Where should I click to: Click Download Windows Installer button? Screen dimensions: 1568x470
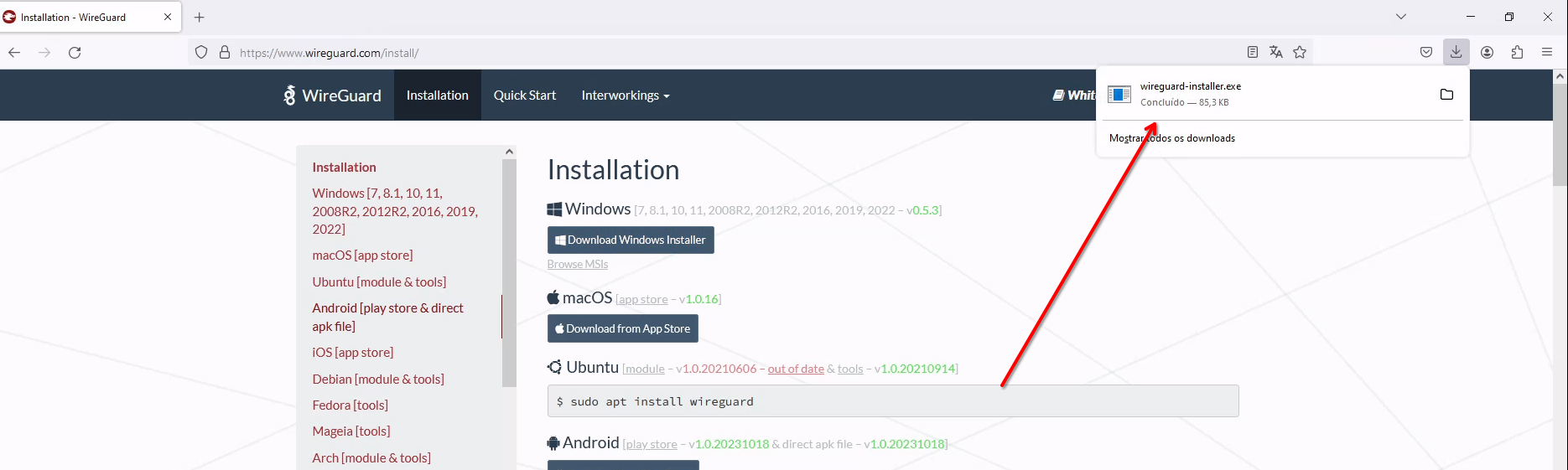point(631,240)
